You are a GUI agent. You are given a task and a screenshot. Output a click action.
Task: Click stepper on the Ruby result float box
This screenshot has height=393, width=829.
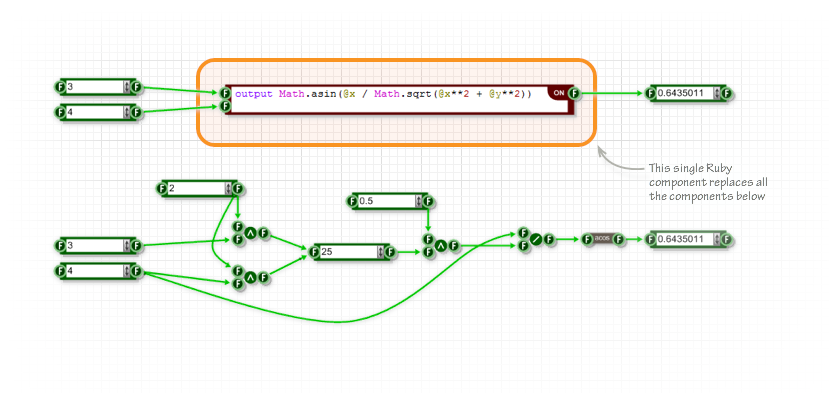coord(717,94)
